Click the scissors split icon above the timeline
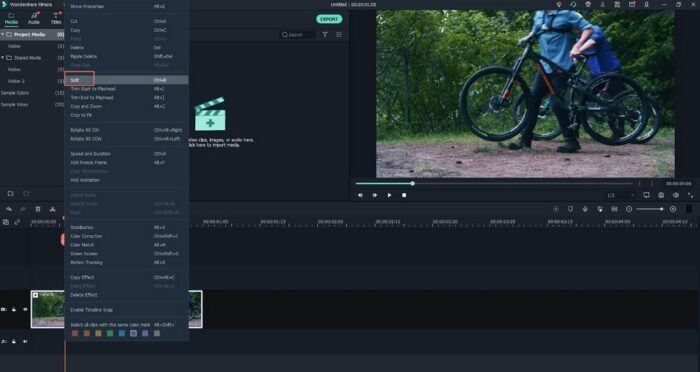Viewport: 700px width, 372px height. [x=52, y=209]
